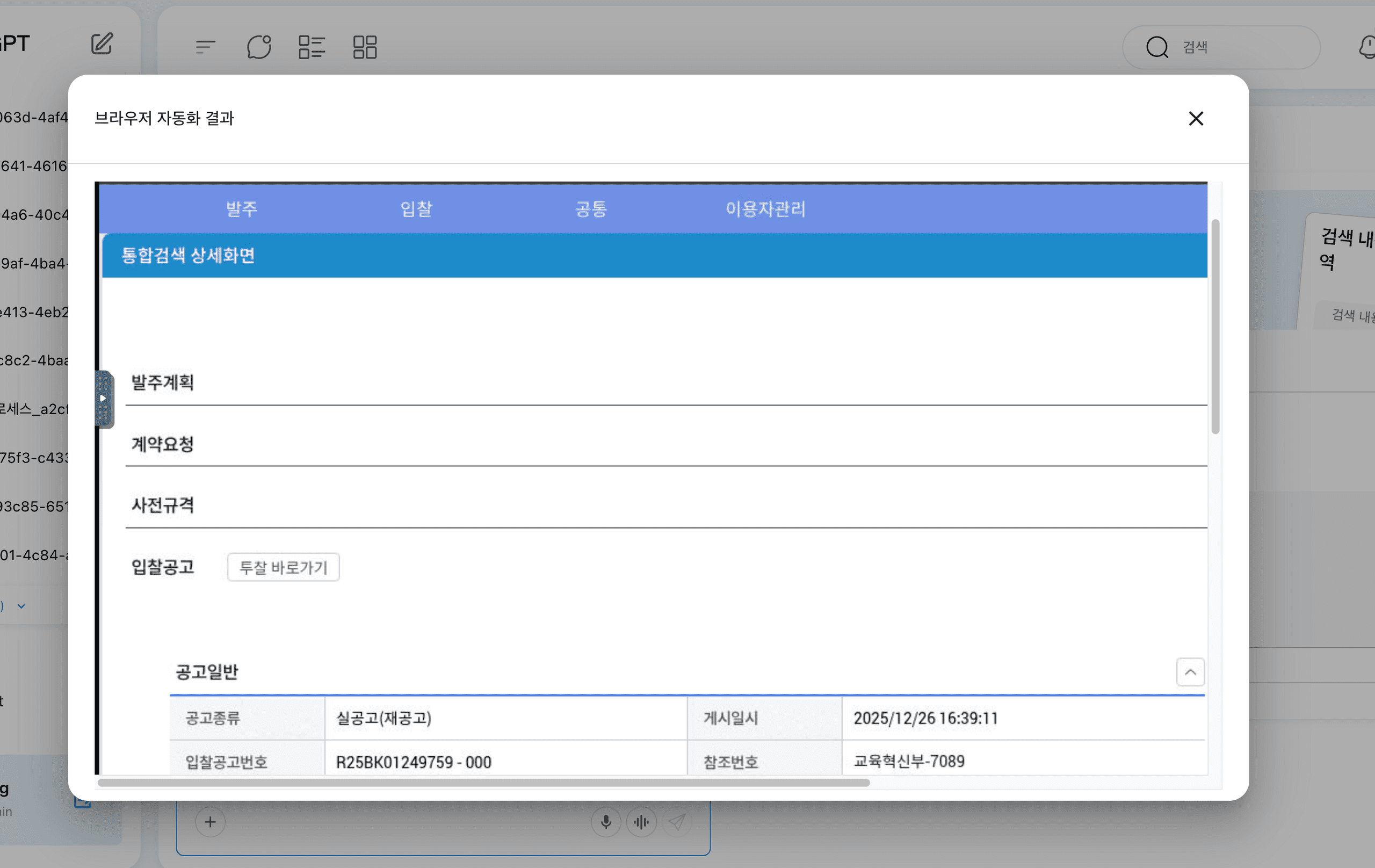1375x868 pixels.
Task: Open sidebar item c8c2-4baa
Action: click(34, 360)
